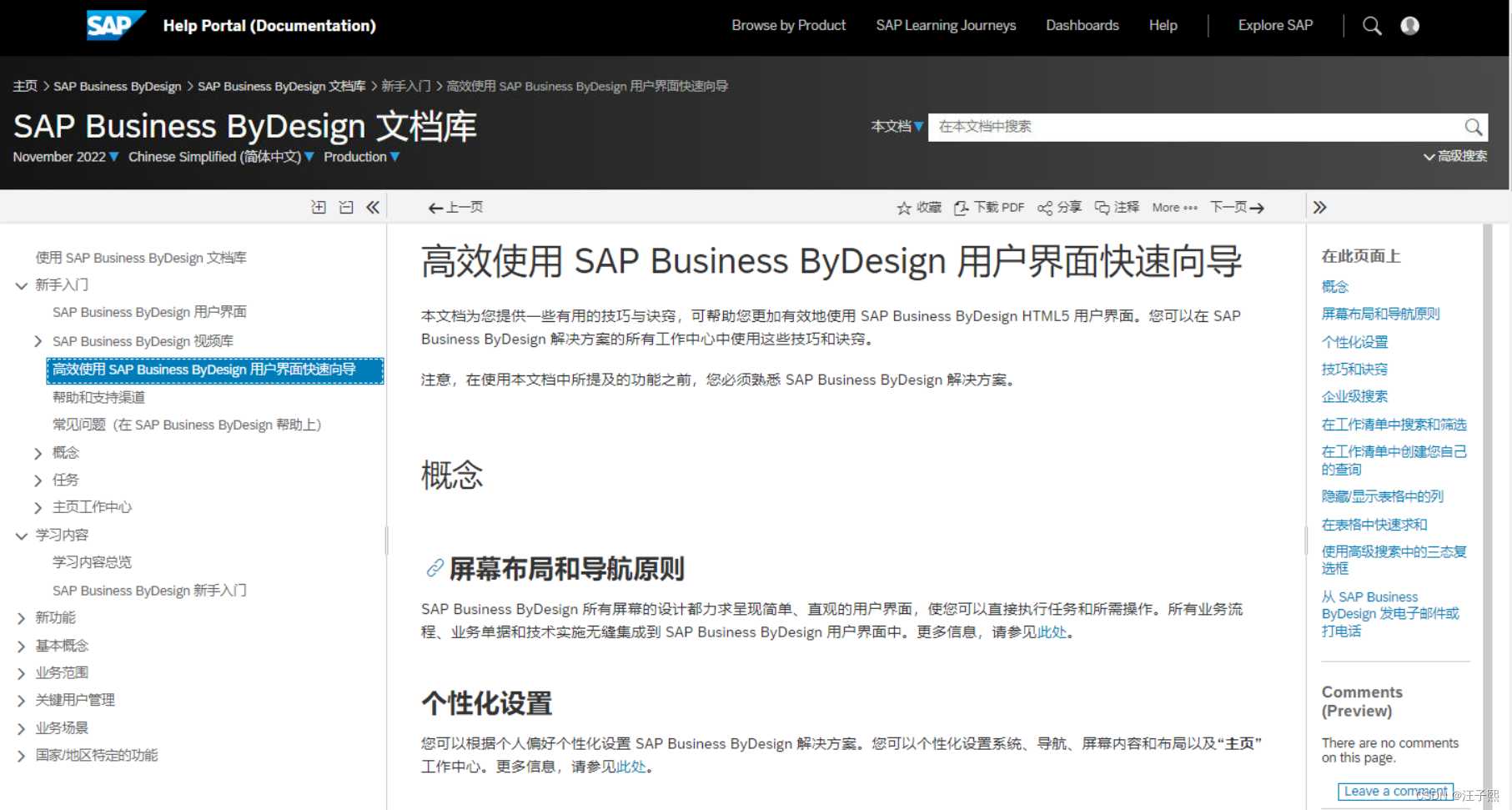Open the Help menu item

click(1163, 26)
